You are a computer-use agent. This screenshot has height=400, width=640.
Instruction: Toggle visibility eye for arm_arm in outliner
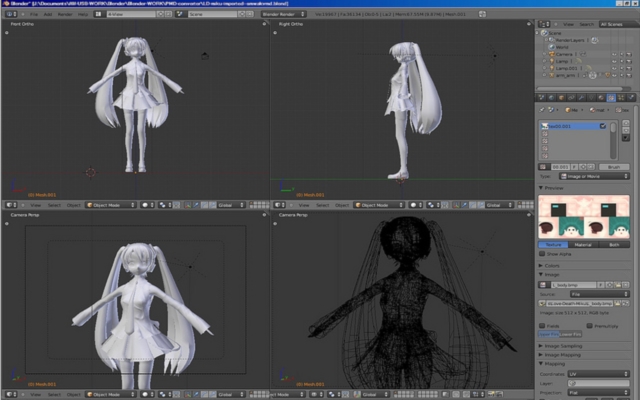[614, 75]
